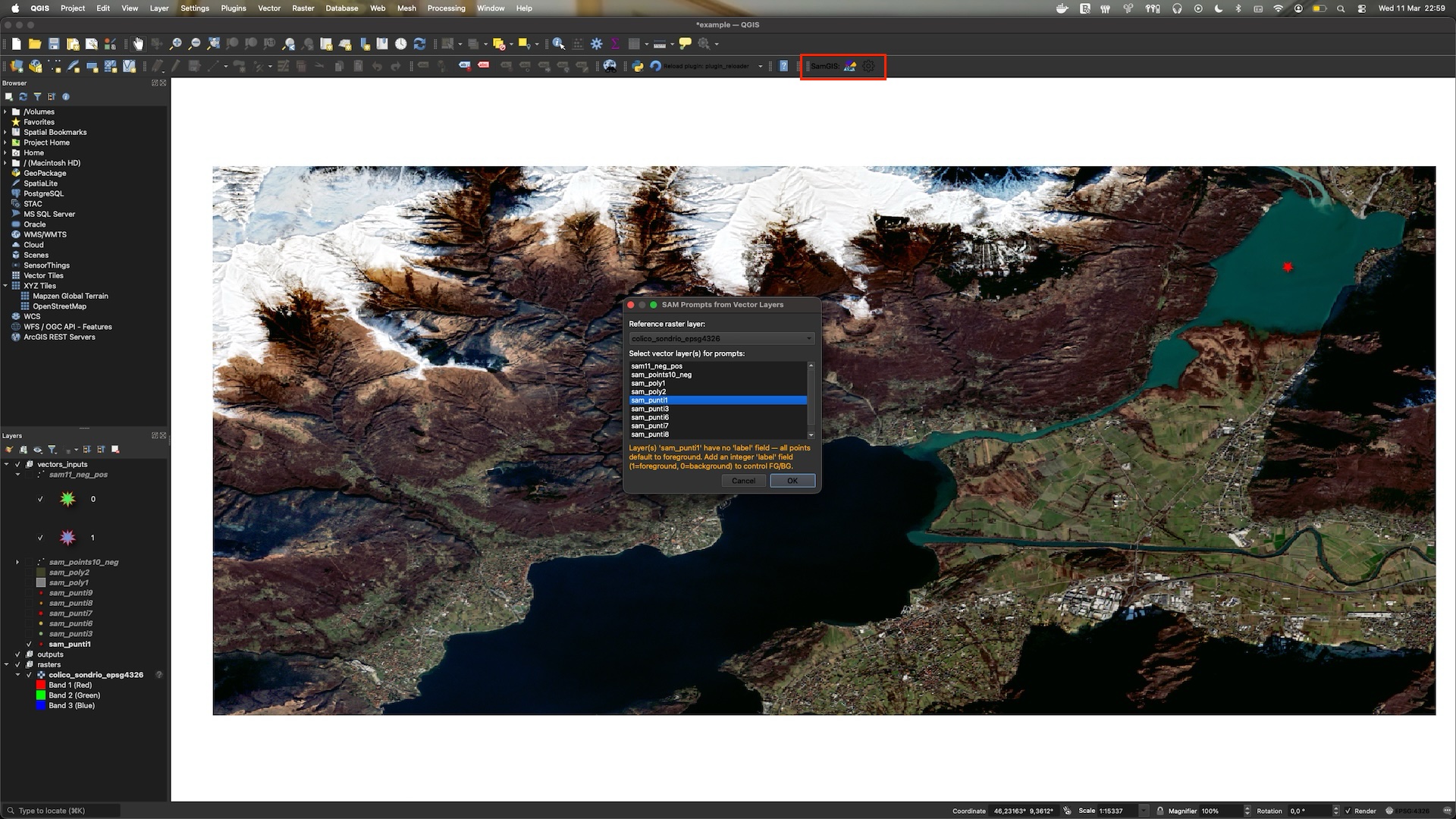Screen dimensions: 1456x819
Task: Open the Raster menu
Action: click(303, 8)
